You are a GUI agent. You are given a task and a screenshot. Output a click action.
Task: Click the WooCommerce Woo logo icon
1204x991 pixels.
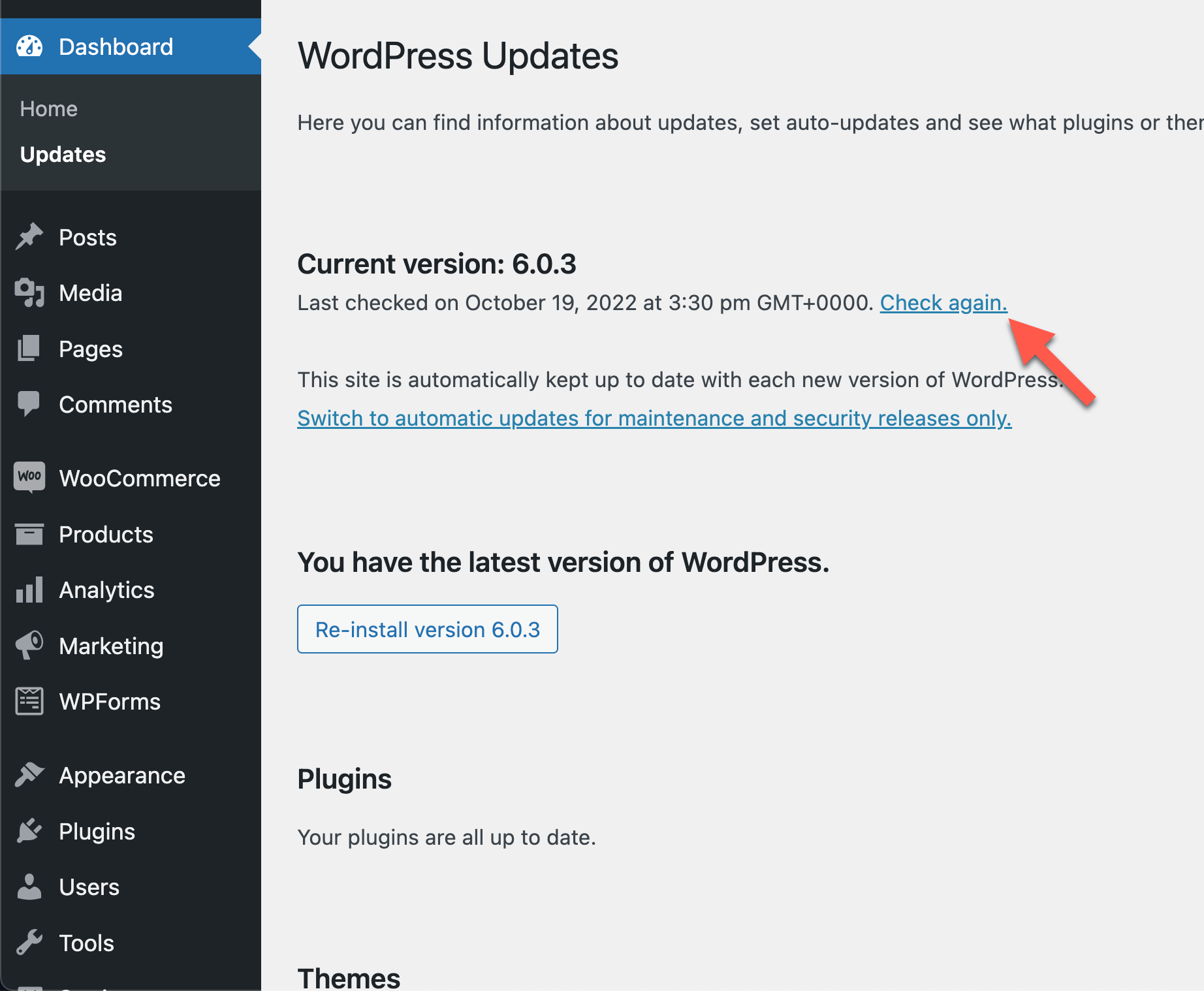(29, 477)
